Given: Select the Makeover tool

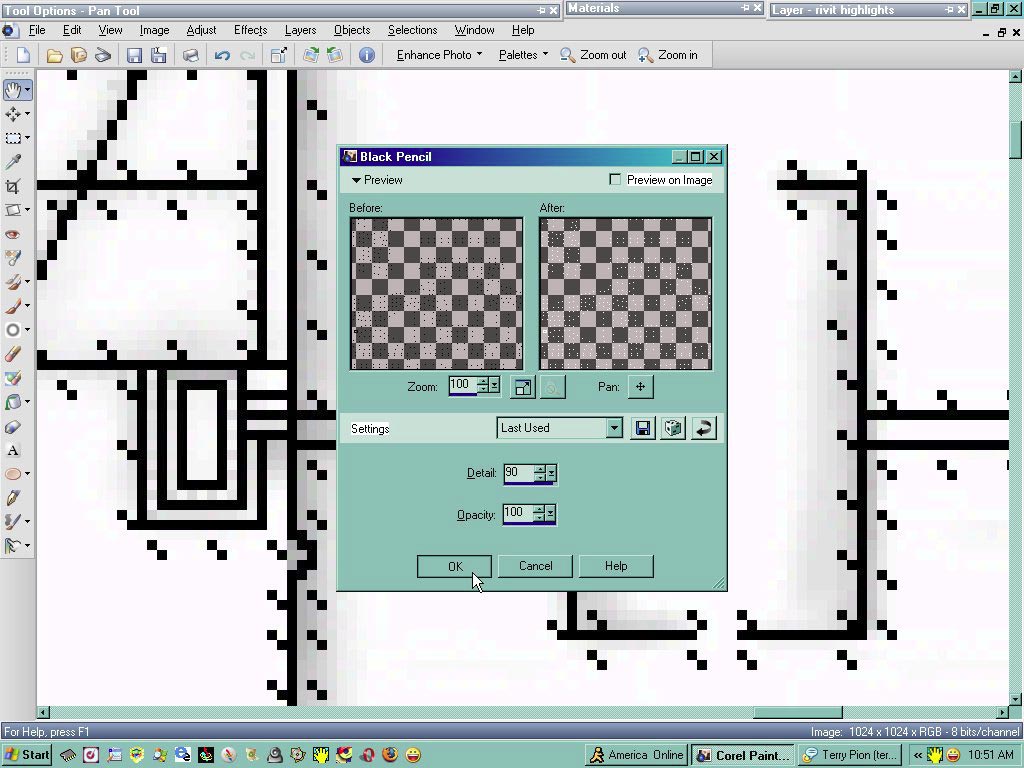Looking at the screenshot, I should click(13, 258).
